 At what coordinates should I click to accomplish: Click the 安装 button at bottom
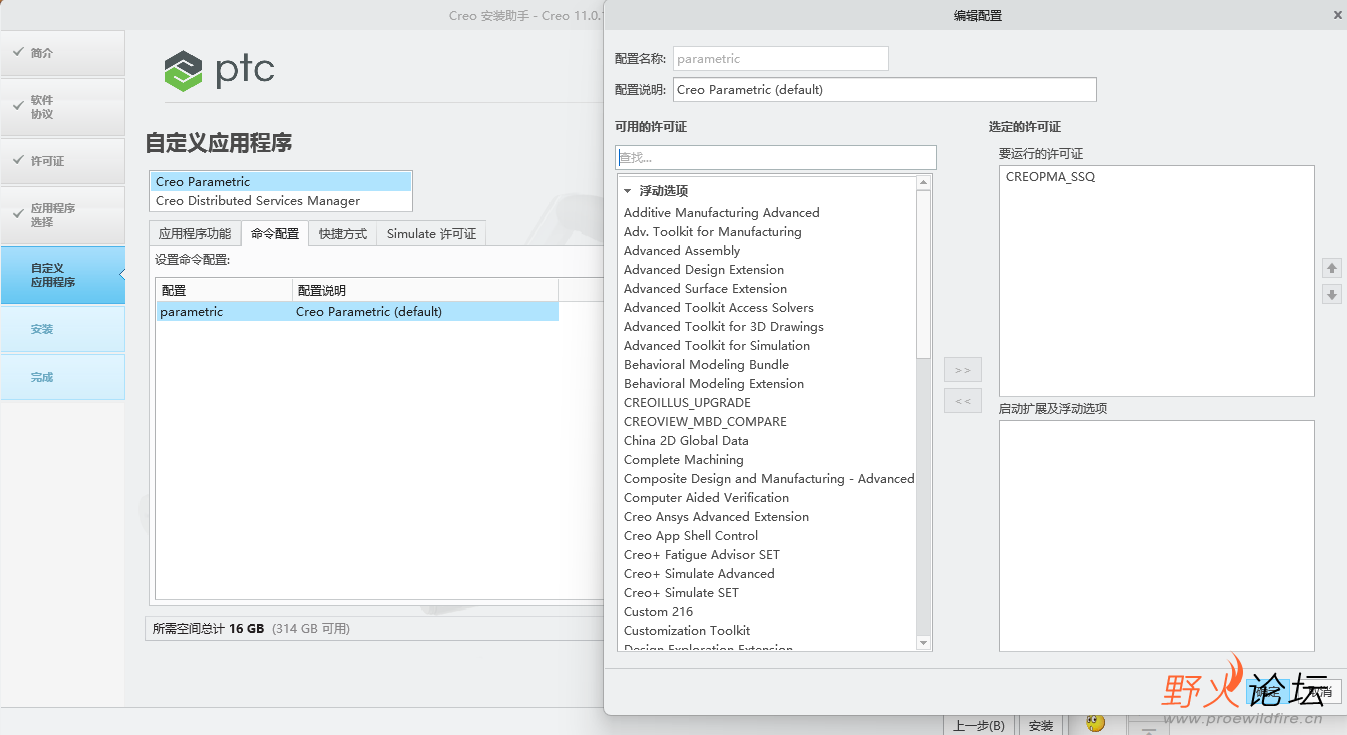click(1041, 725)
